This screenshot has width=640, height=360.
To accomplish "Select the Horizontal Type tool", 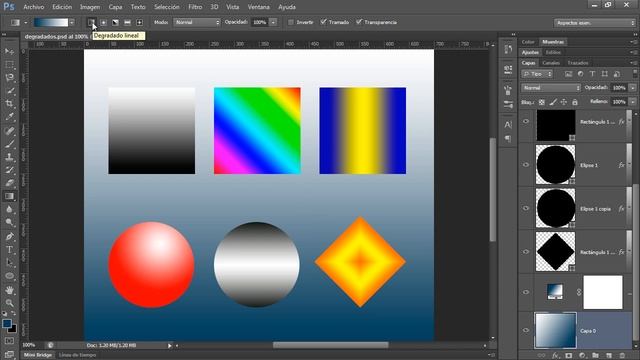I will (9, 249).
